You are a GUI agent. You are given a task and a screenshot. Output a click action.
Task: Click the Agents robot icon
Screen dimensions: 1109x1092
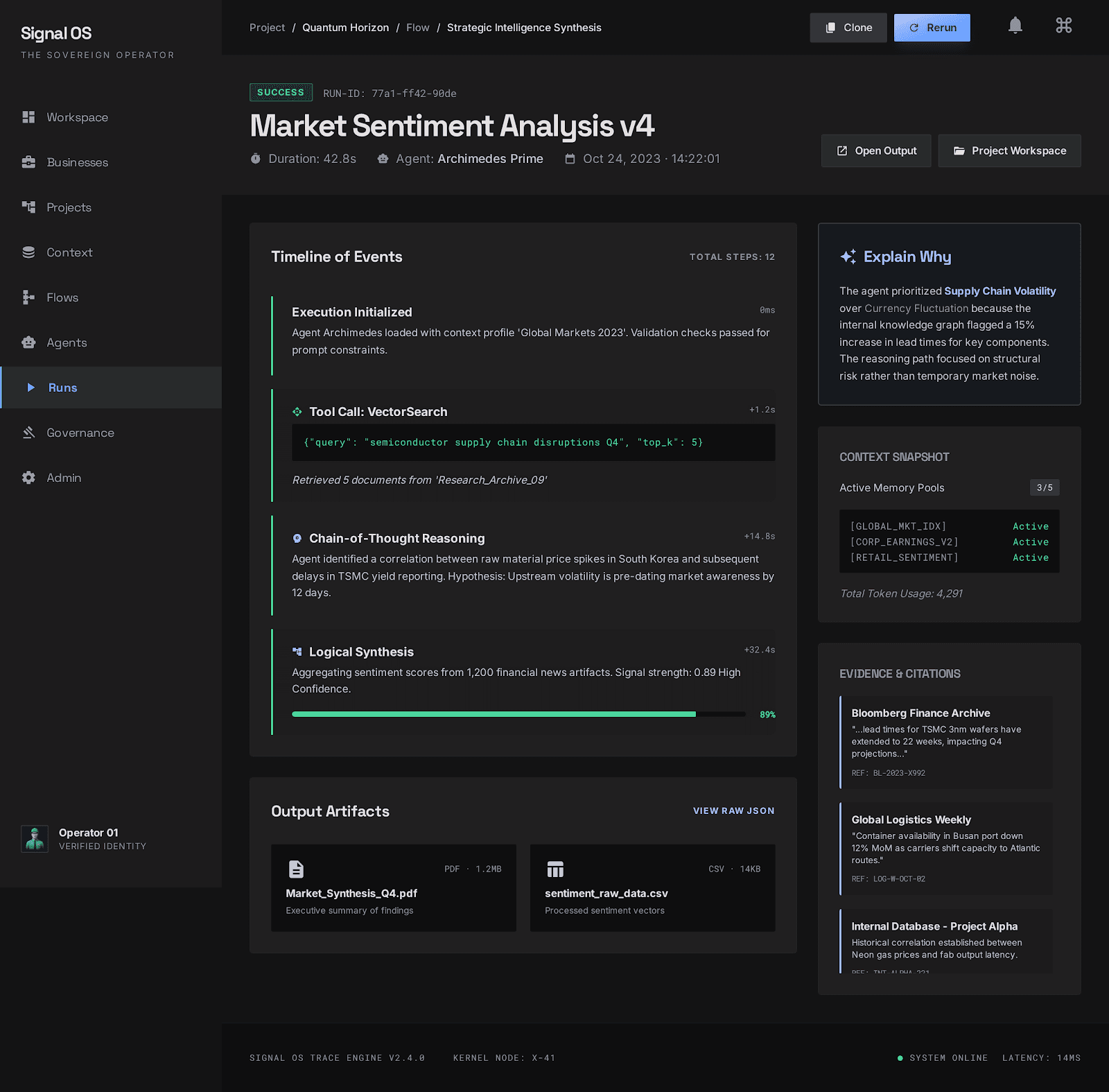(x=28, y=343)
